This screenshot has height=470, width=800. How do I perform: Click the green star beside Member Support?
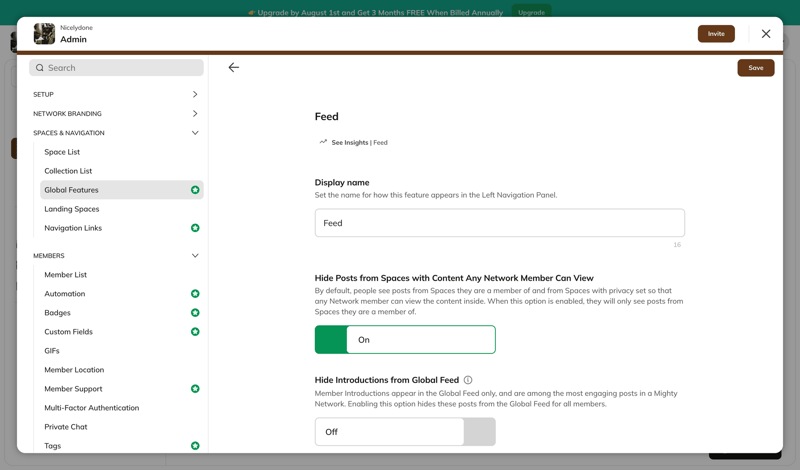pos(195,389)
